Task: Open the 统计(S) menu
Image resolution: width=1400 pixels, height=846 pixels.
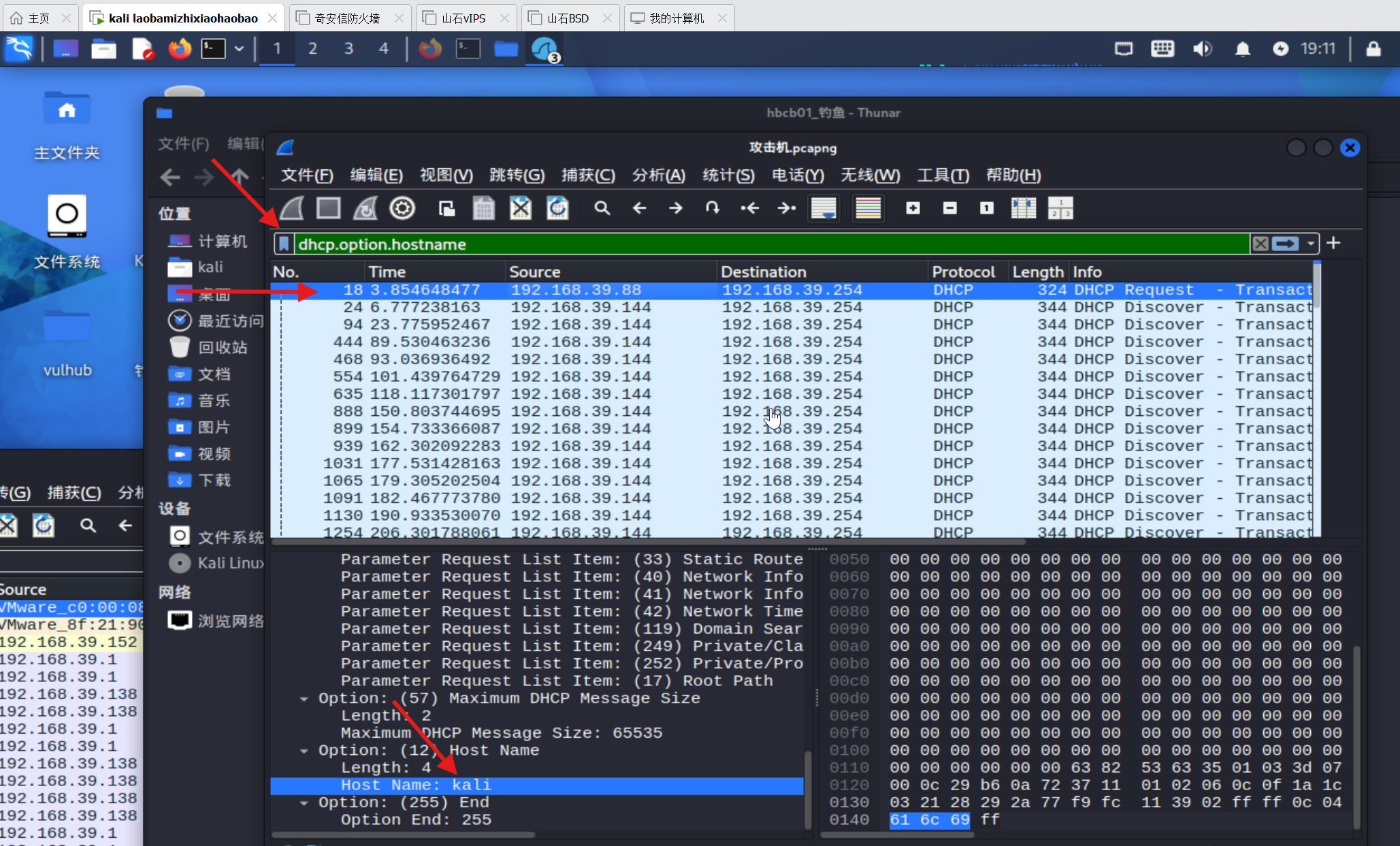Action: coord(728,176)
